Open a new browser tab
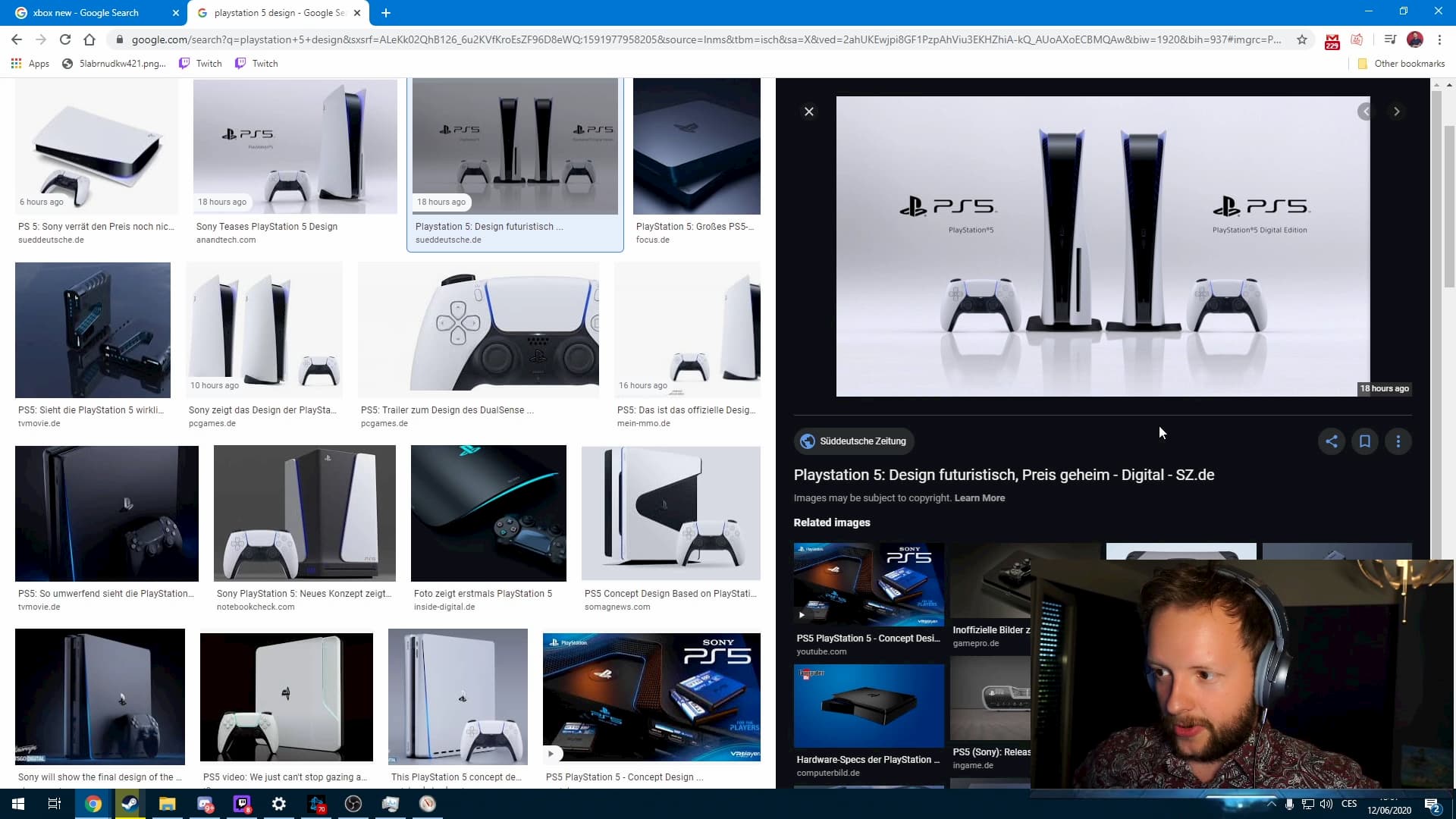The height and width of the screenshot is (819, 1456). 386,13
